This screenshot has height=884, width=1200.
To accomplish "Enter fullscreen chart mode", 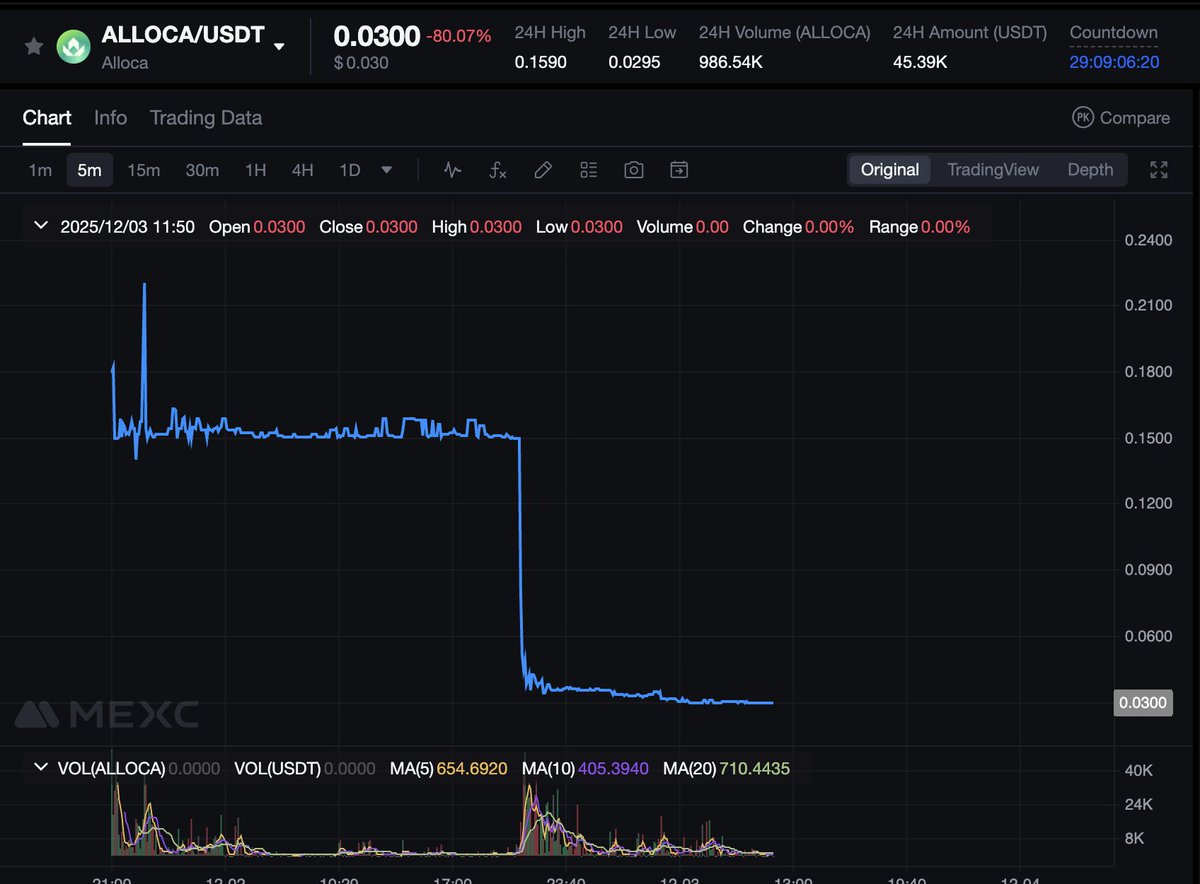I will click(x=1159, y=170).
